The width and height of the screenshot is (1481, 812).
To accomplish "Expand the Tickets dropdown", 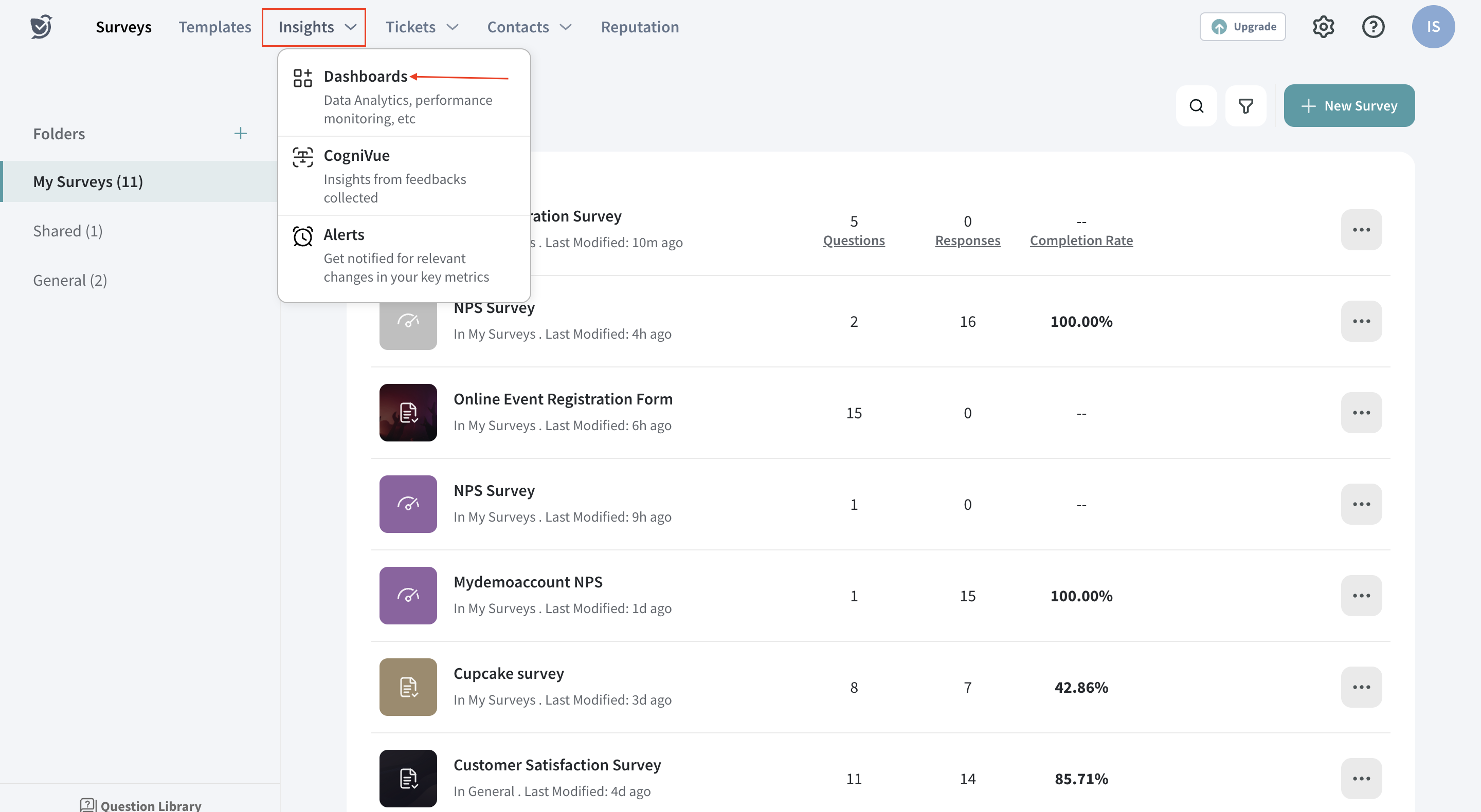I will (x=422, y=26).
